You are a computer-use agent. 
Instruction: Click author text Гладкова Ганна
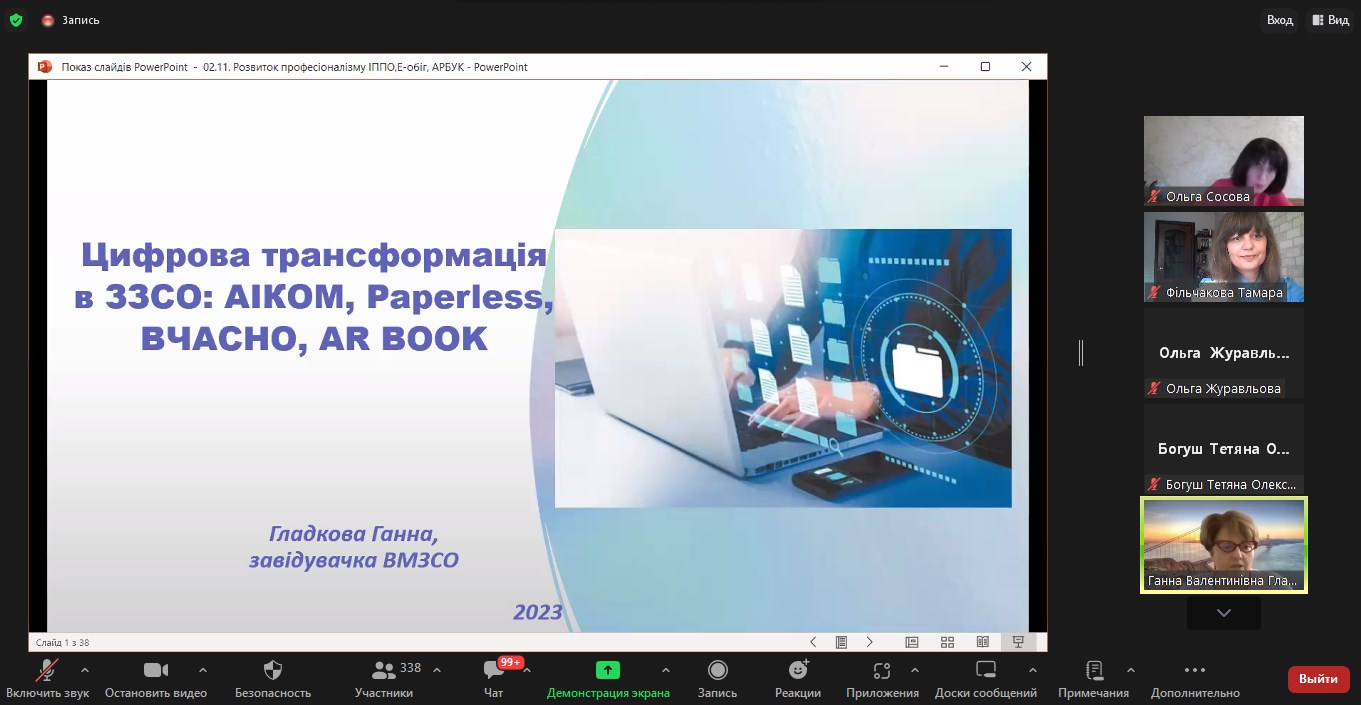[x=353, y=533]
